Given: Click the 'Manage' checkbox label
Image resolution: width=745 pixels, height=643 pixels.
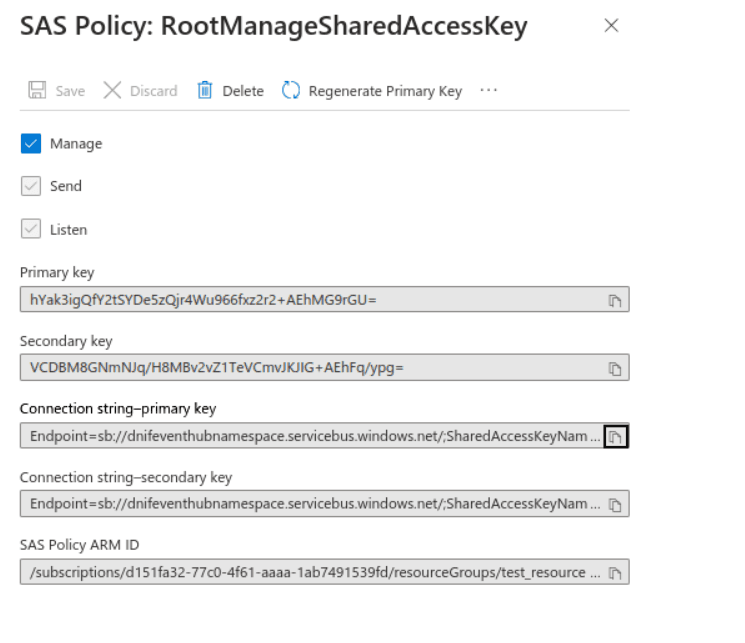Looking at the screenshot, I should (x=76, y=144).
